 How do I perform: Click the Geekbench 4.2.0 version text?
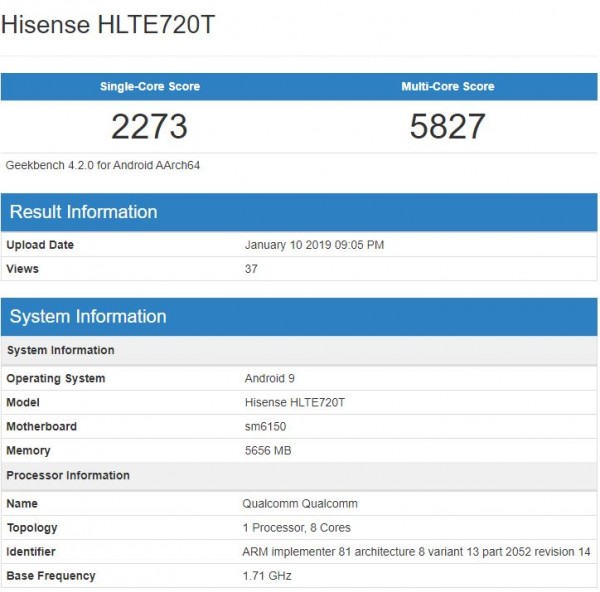pos(103,165)
